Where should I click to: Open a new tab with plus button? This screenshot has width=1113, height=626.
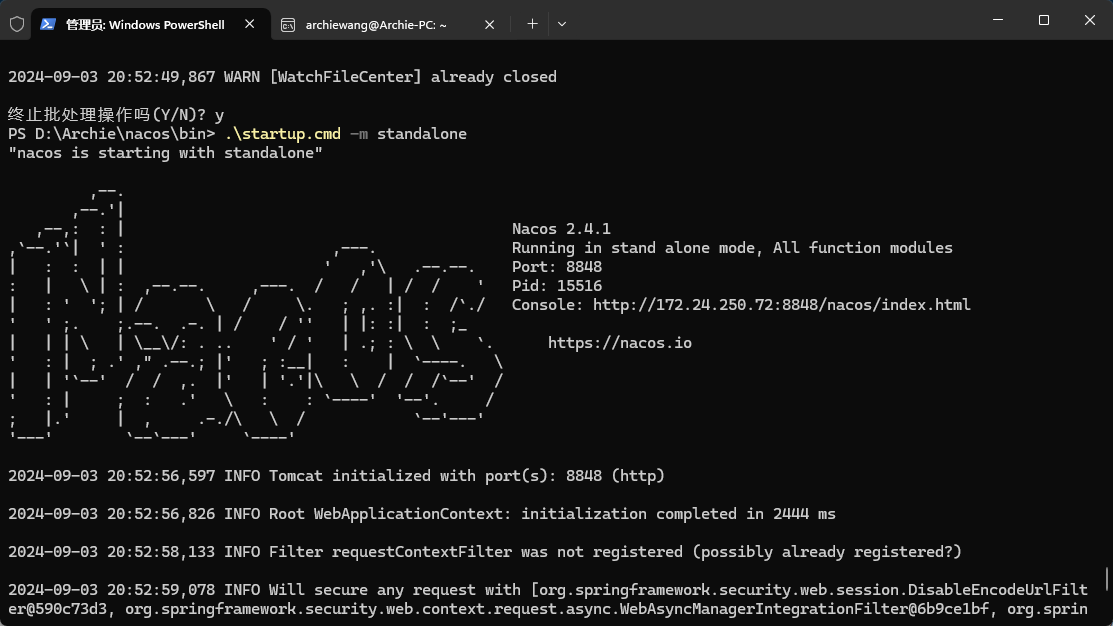(x=532, y=24)
